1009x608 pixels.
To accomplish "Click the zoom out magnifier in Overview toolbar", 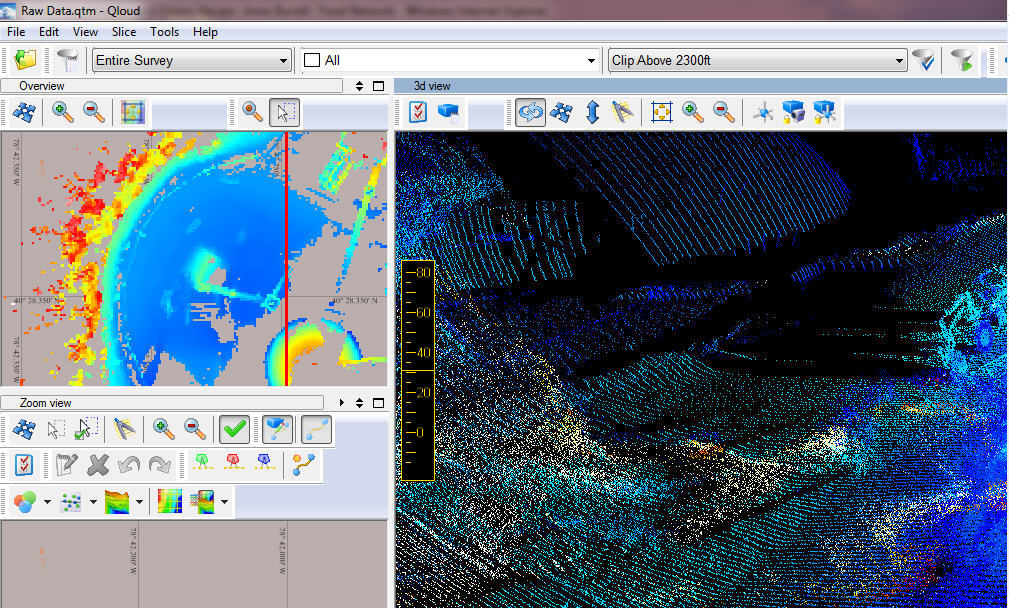I will pyautogui.click(x=94, y=112).
